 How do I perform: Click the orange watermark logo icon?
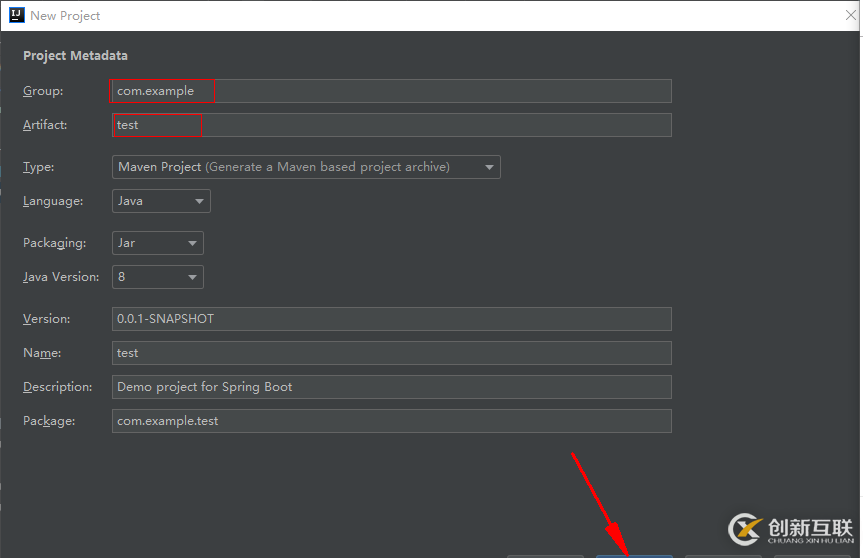click(745, 529)
